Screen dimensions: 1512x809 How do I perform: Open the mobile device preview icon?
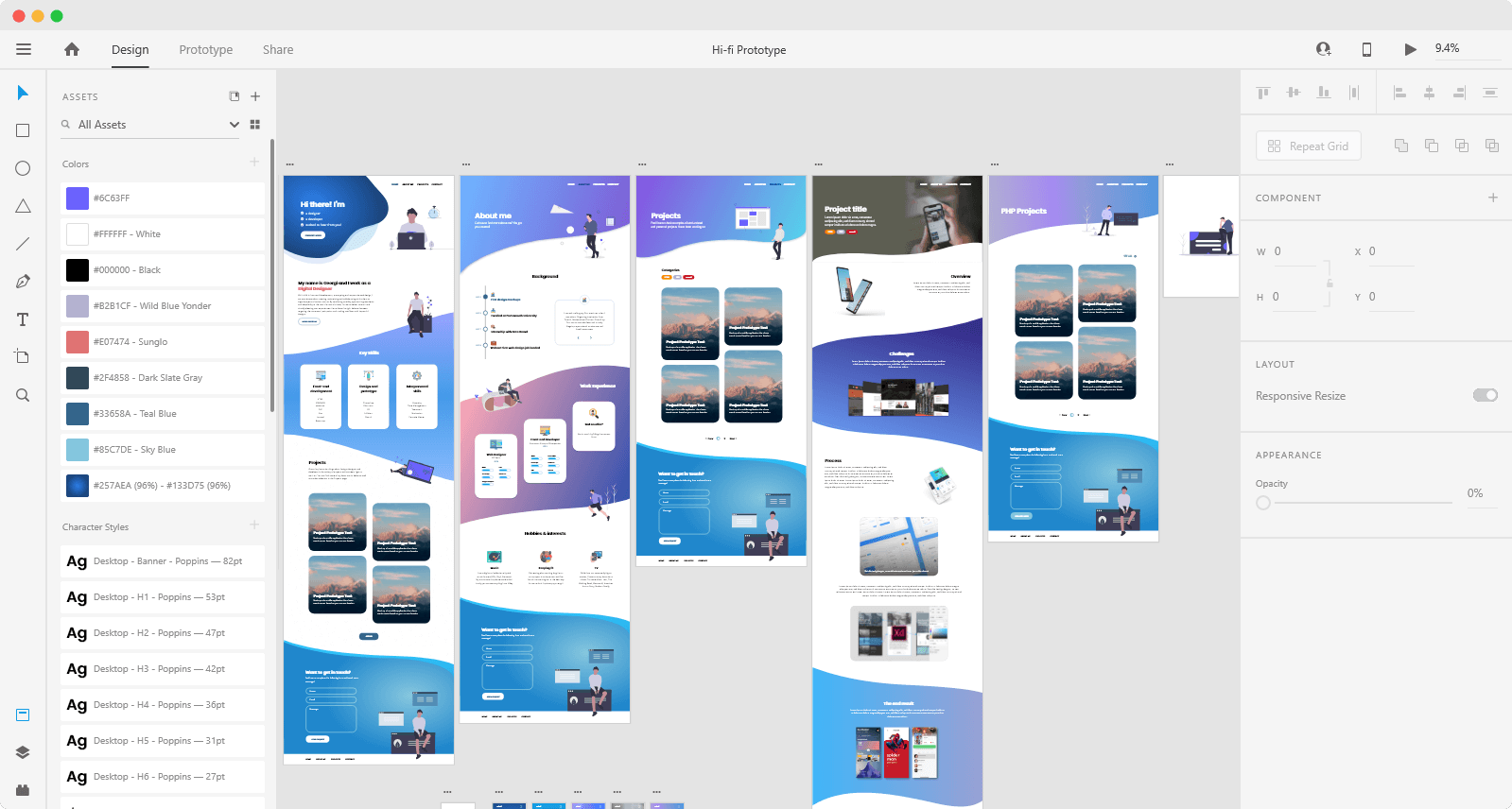point(1366,49)
